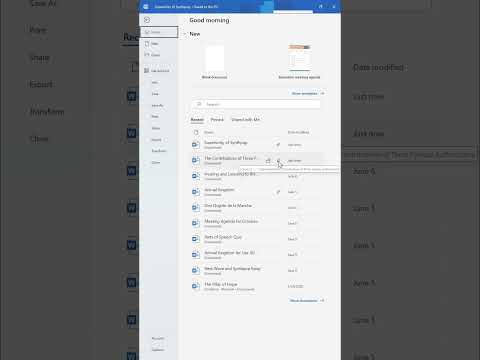Open The Contributions of Three F... document
Viewport: 480px width, 360px height.
pyautogui.click(x=257, y=160)
